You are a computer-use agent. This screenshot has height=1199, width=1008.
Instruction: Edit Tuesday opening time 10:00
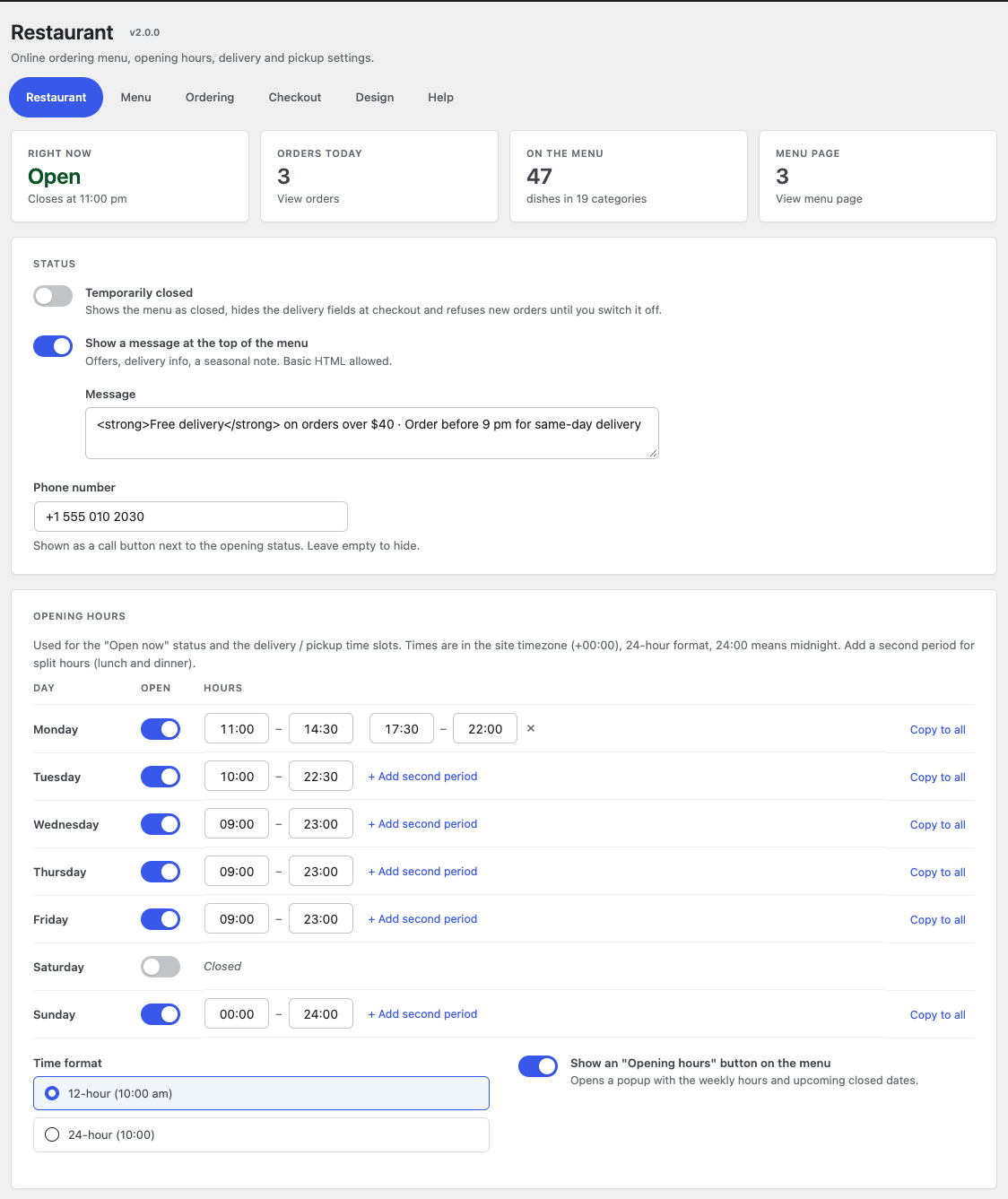237,777
